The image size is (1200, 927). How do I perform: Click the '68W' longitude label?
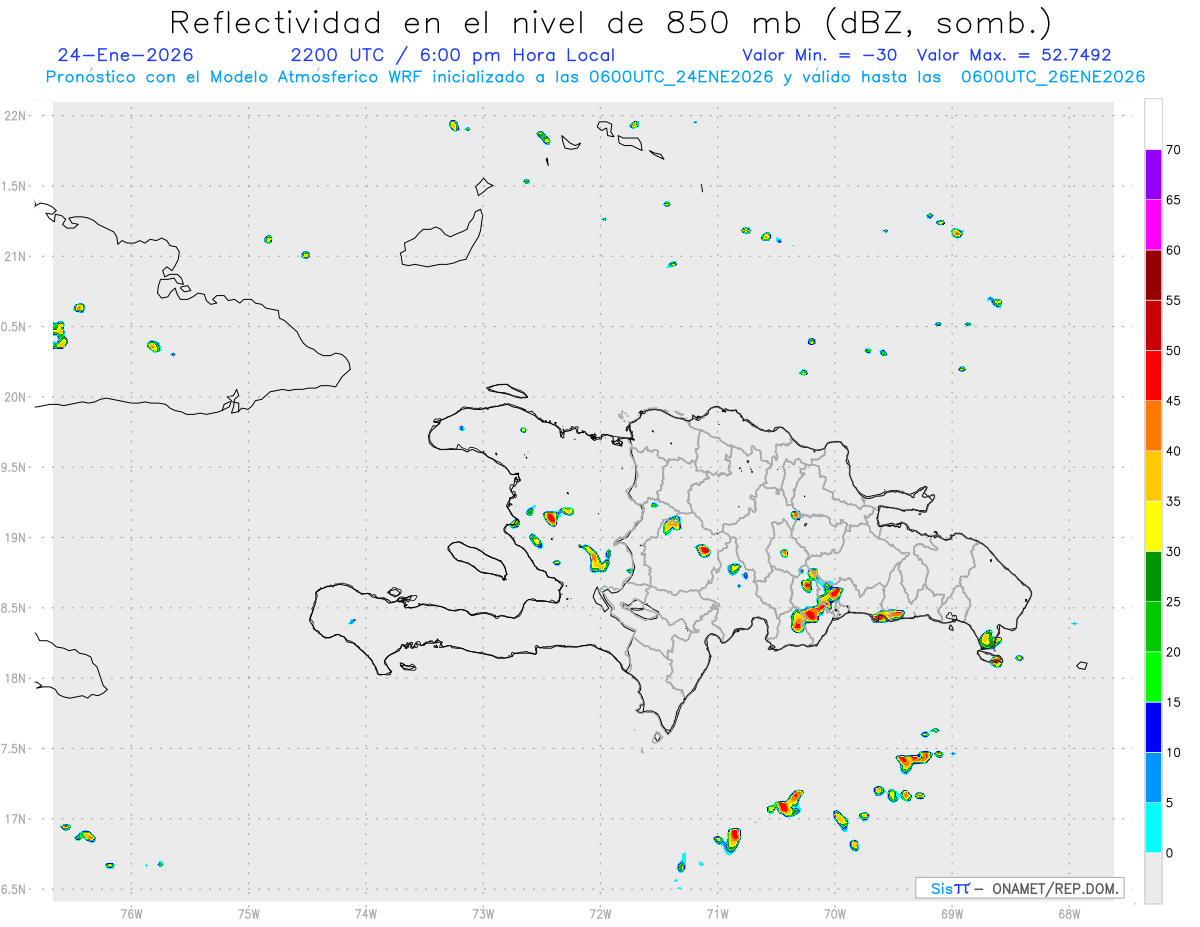pyautogui.click(x=1068, y=913)
